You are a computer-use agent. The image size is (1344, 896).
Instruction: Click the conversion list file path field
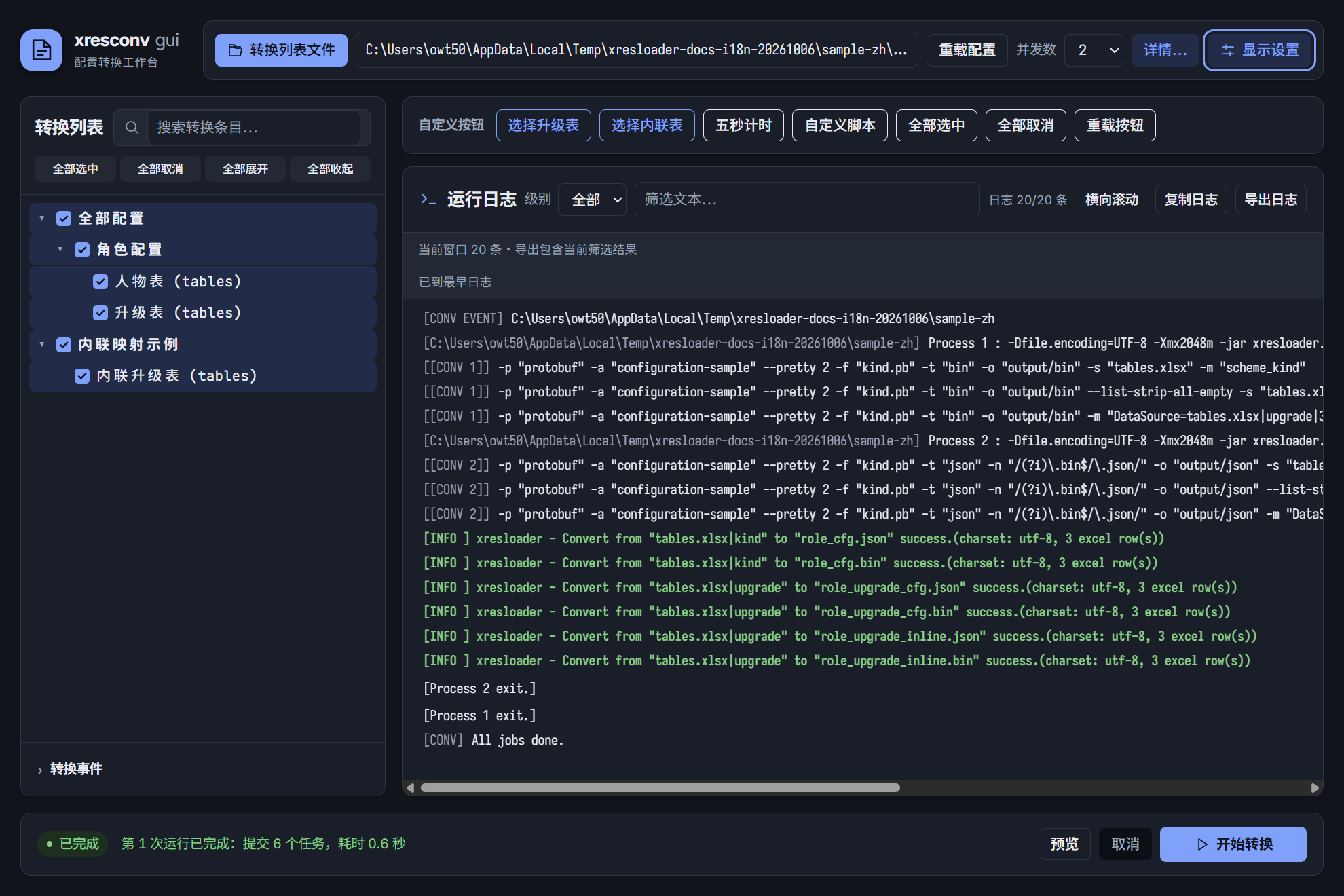637,50
